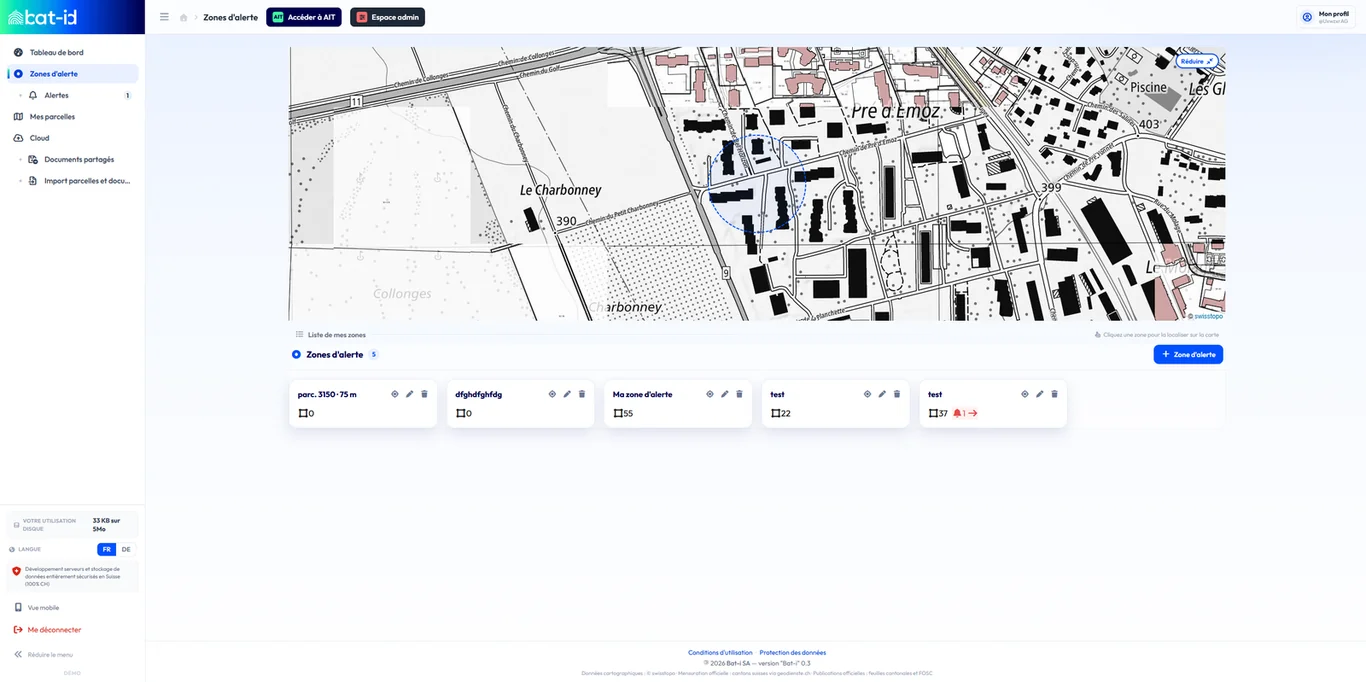Click the Accéder à AIT button
Screen dimensions: 1366x682
[x=304, y=17]
